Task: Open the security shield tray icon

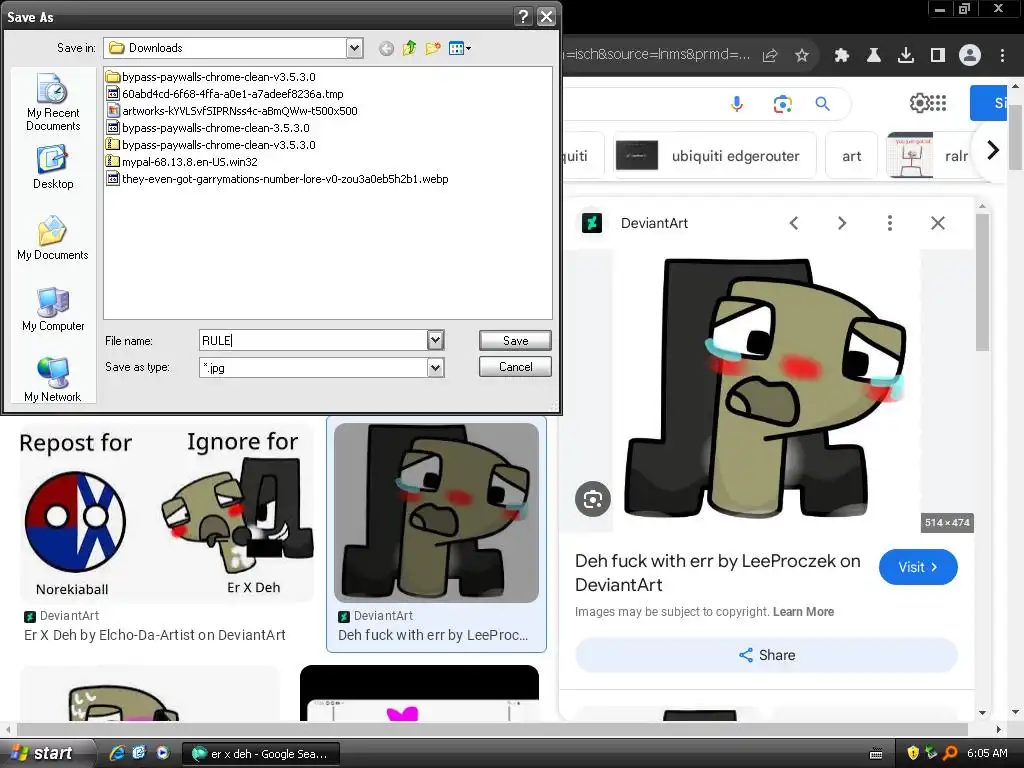Action: click(x=913, y=753)
